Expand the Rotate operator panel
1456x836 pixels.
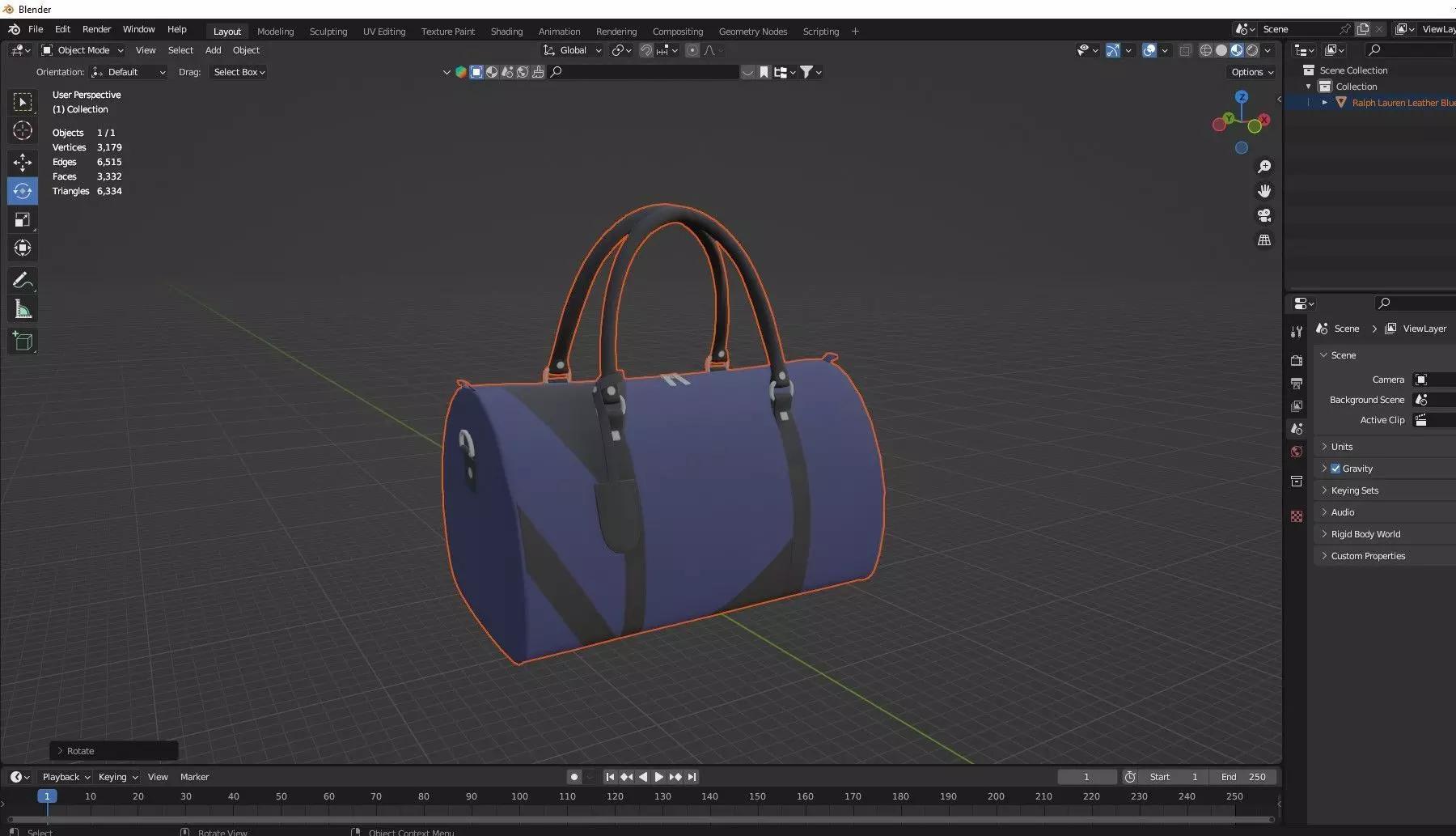tap(114, 751)
